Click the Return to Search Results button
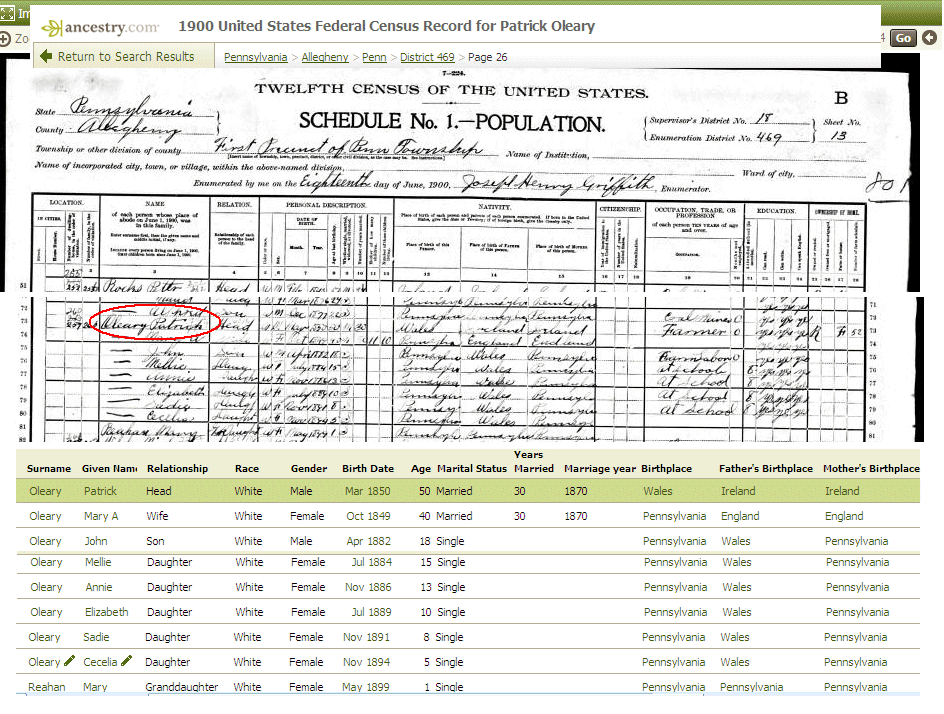This screenshot has height=714, width=944. (125, 57)
